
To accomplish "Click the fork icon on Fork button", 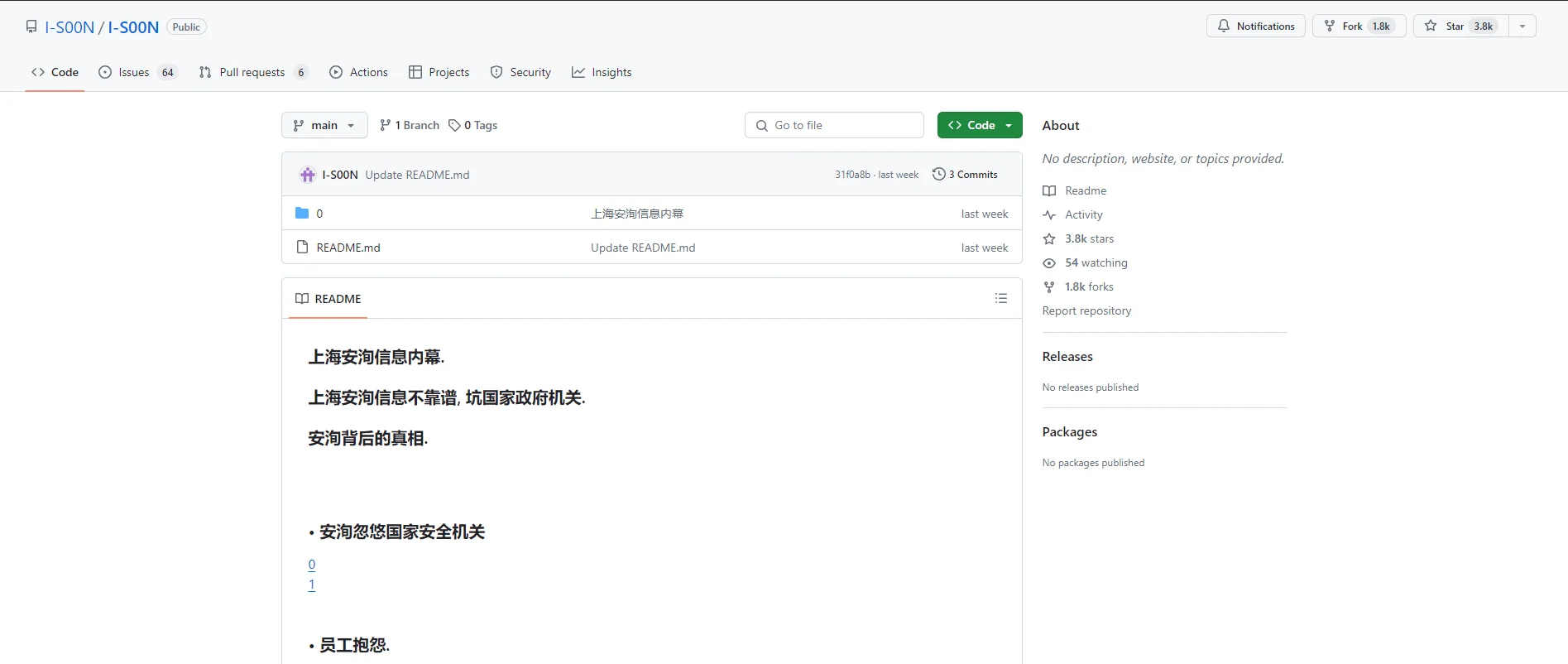I will click(x=1330, y=26).
